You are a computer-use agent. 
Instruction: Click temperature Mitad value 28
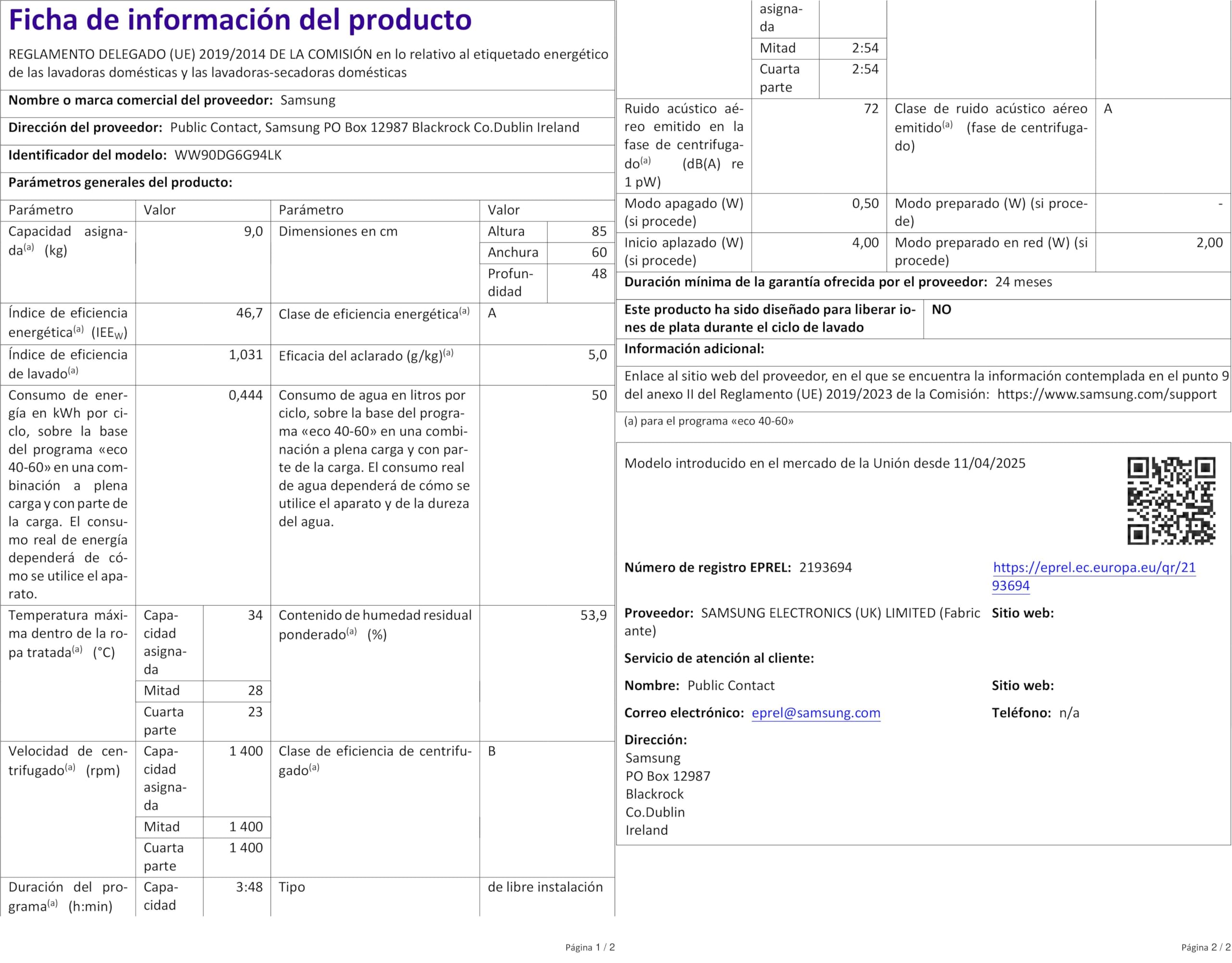pyautogui.click(x=256, y=690)
